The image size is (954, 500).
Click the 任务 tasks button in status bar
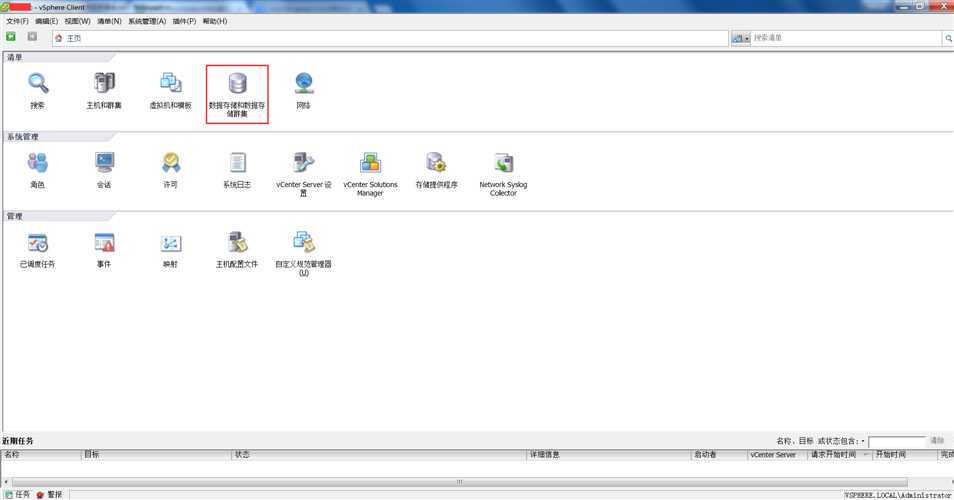[18, 495]
